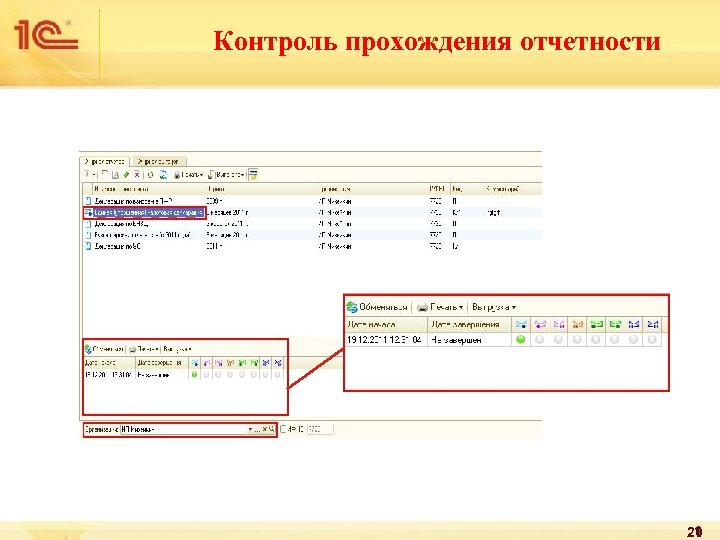720x540 pixels.
Task: Toggle the ИФНС filter checkbox
Action: (283, 429)
